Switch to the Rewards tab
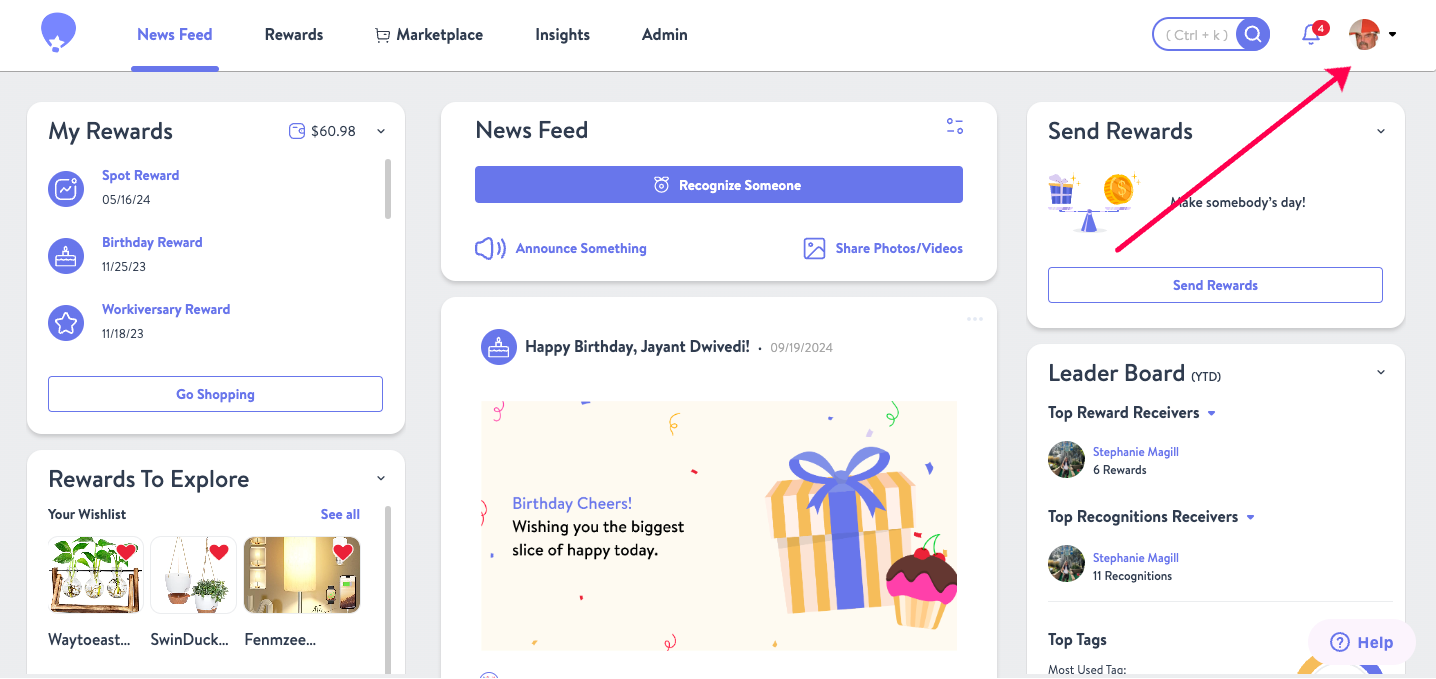The height and width of the screenshot is (679, 1436). 294,35
